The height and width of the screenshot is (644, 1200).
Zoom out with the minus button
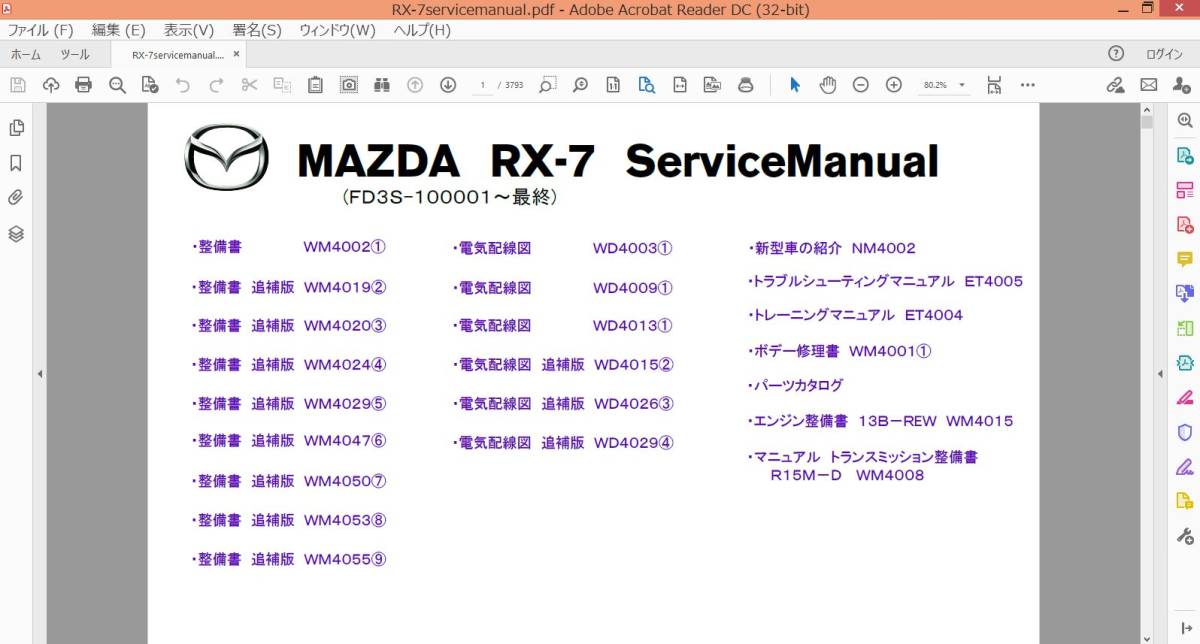coord(860,85)
